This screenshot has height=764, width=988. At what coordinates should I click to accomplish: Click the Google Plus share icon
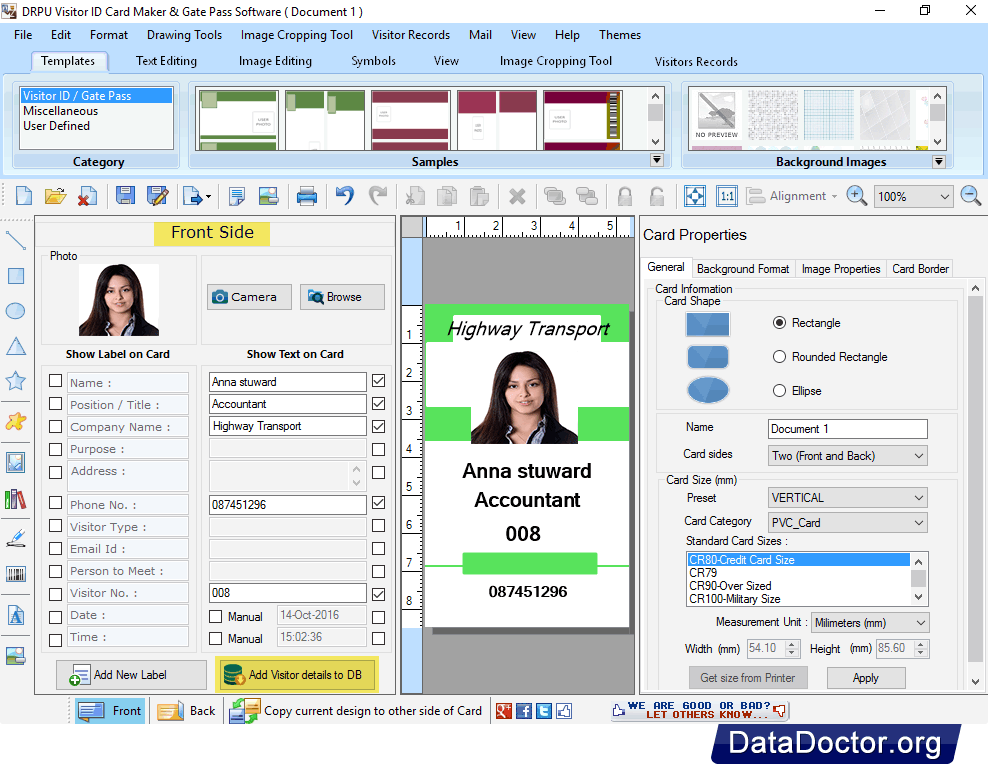[x=503, y=711]
